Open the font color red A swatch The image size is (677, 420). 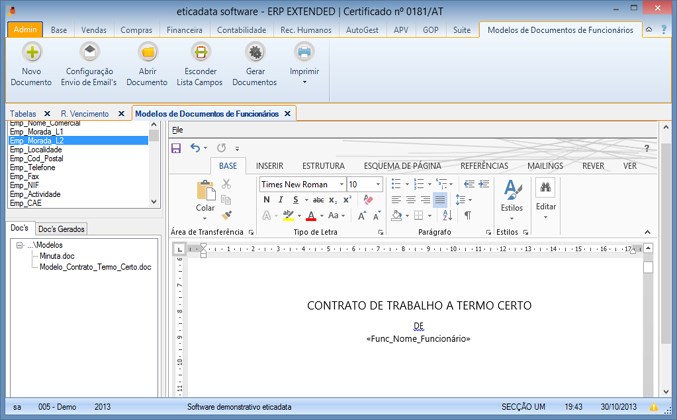tap(312, 215)
